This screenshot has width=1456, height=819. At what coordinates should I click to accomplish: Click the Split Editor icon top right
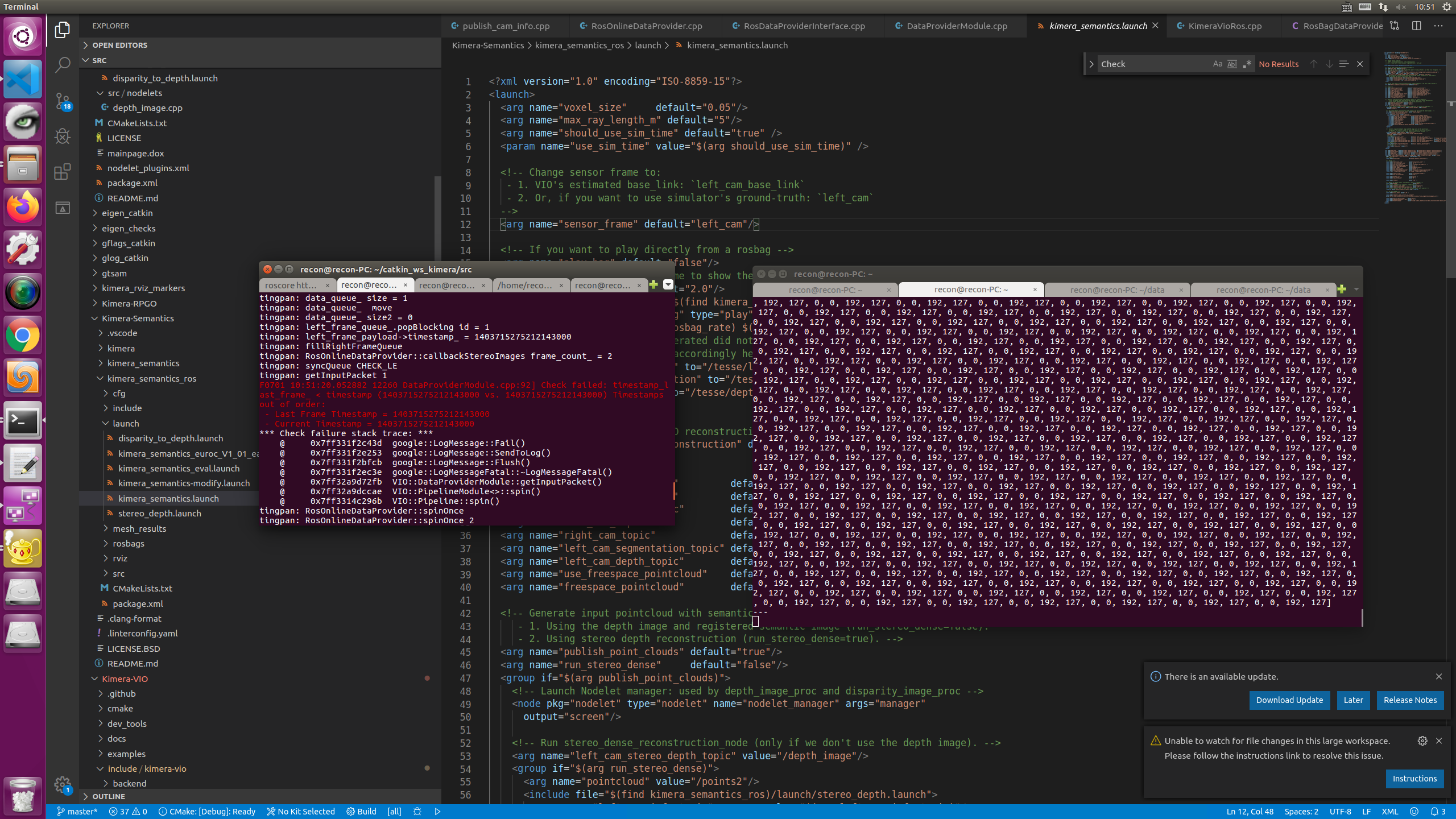1416,26
